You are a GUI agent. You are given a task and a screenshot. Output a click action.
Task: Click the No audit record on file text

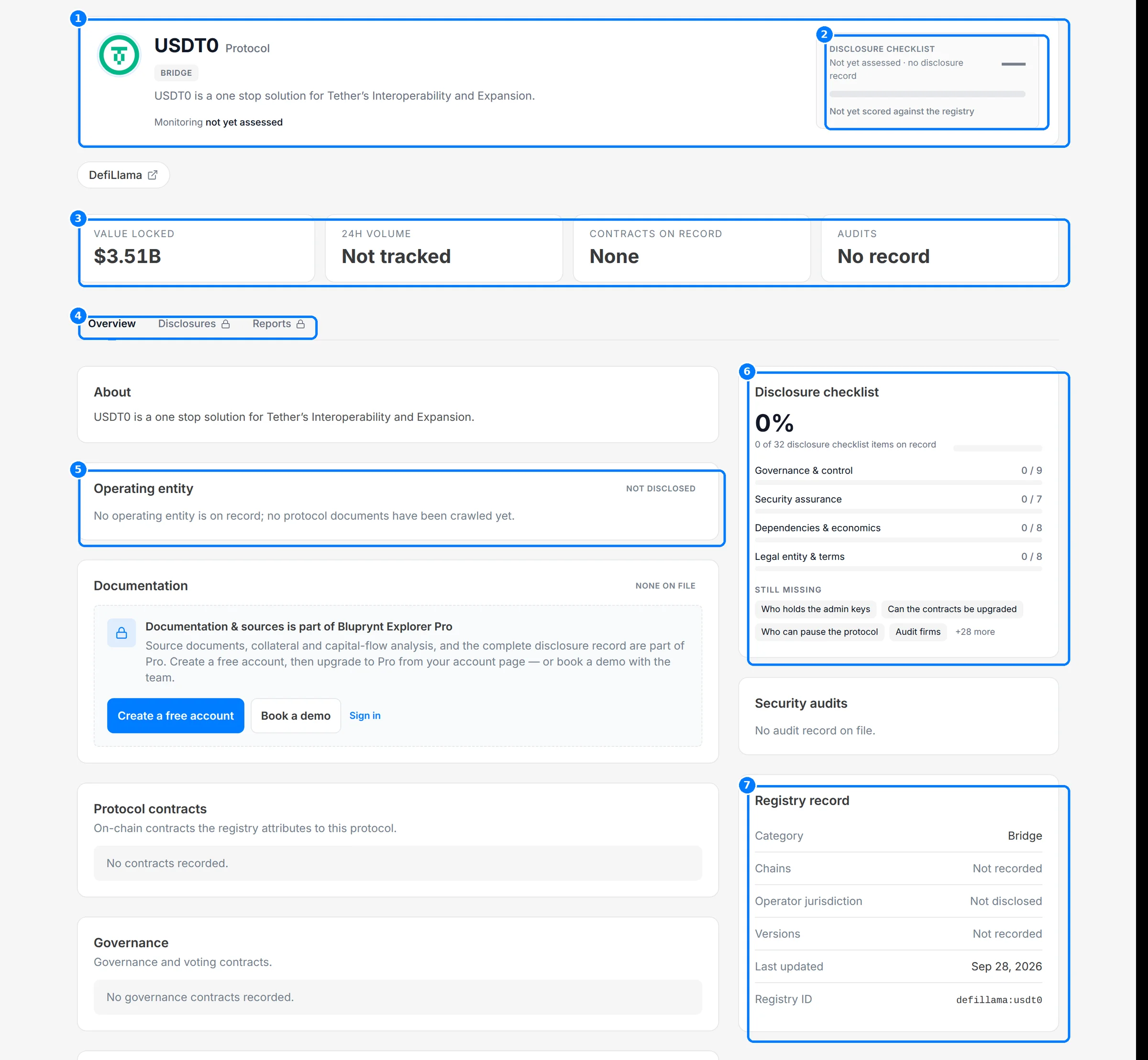coord(815,730)
